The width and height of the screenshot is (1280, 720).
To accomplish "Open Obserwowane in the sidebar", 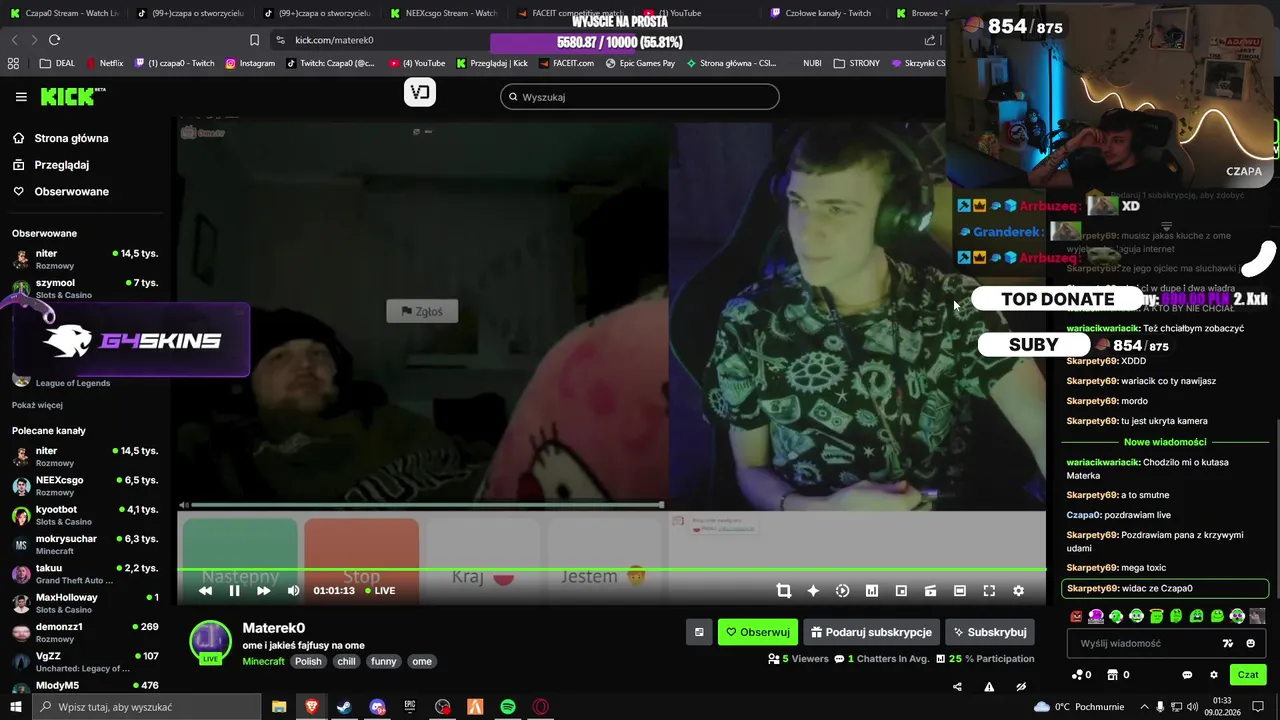I will [x=61, y=191].
